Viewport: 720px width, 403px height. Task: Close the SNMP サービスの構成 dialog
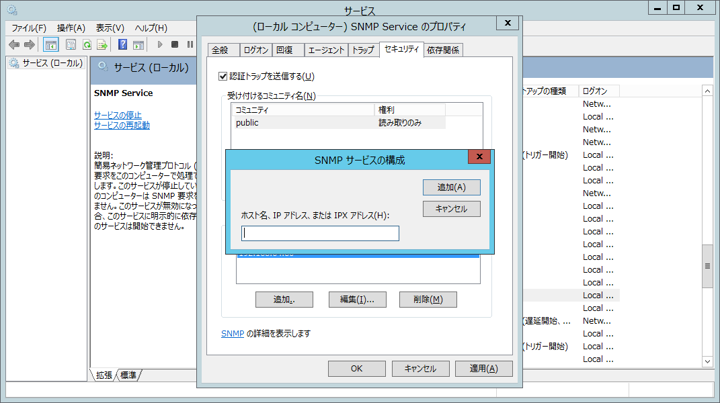coord(479,157)
